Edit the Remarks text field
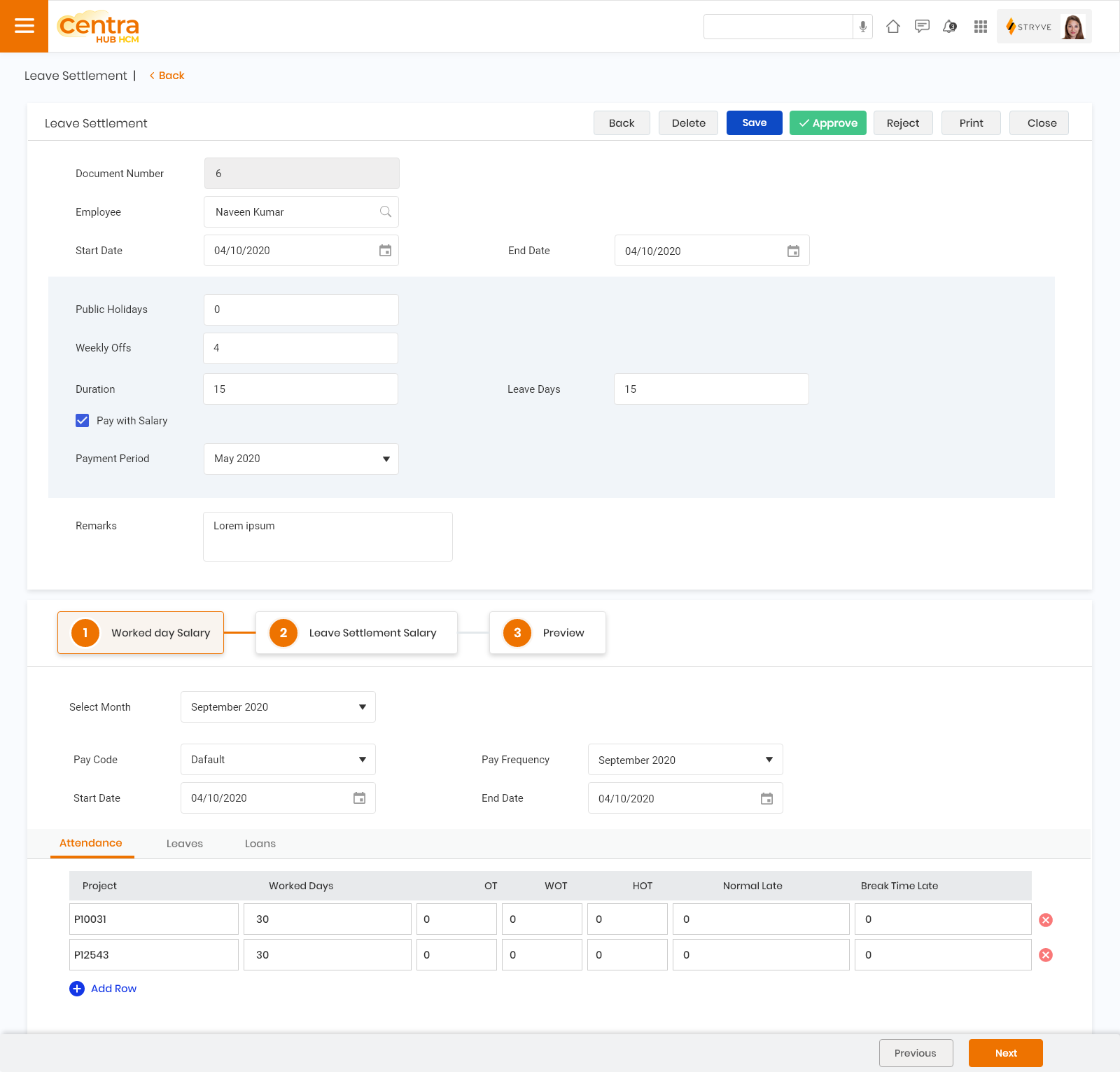This screenshot has width=1120, height=1072. [x=328, y=536]
